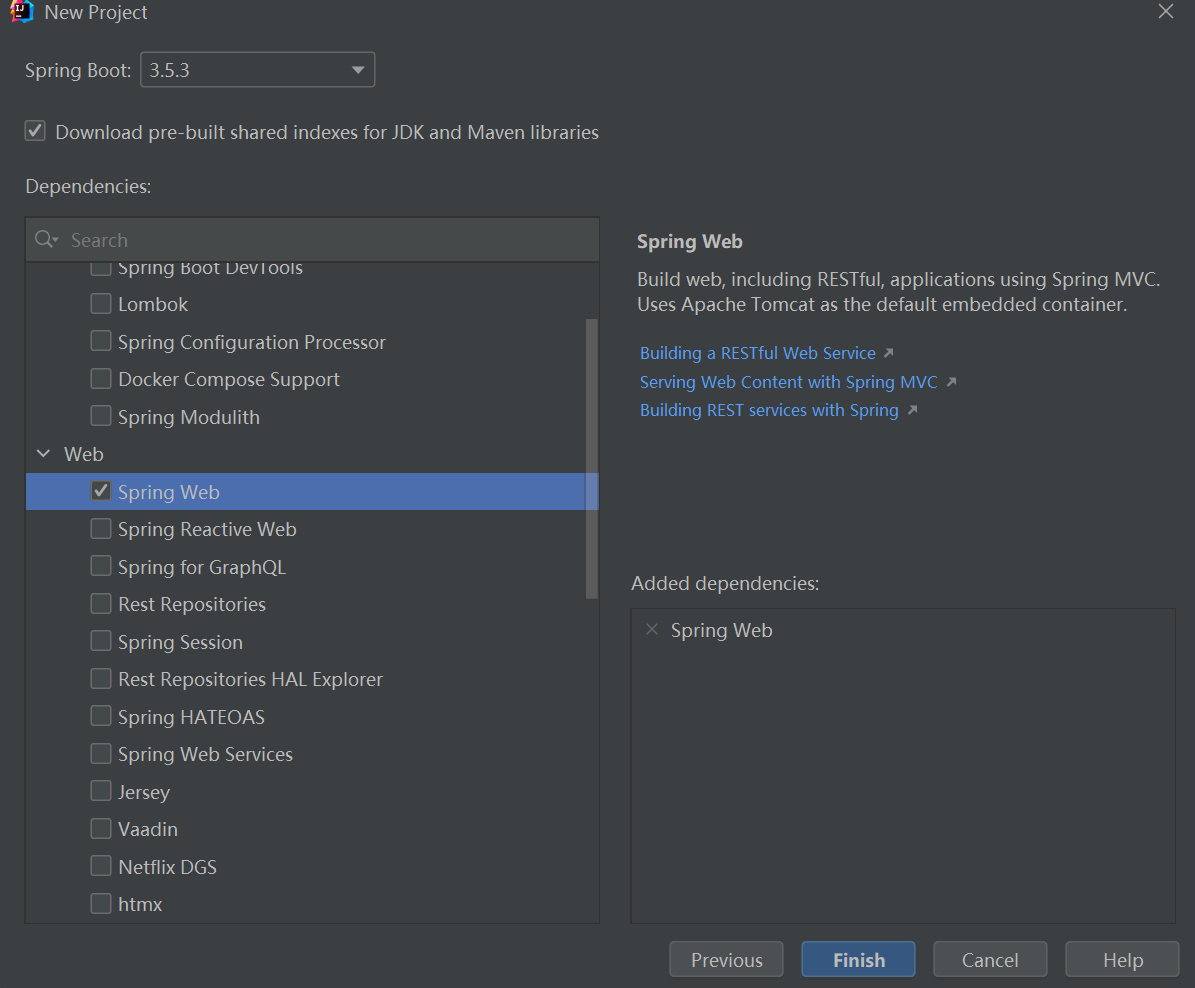Open Serving Web Content with Spring MVC link

pyautogui.click(x=789, y=382)
